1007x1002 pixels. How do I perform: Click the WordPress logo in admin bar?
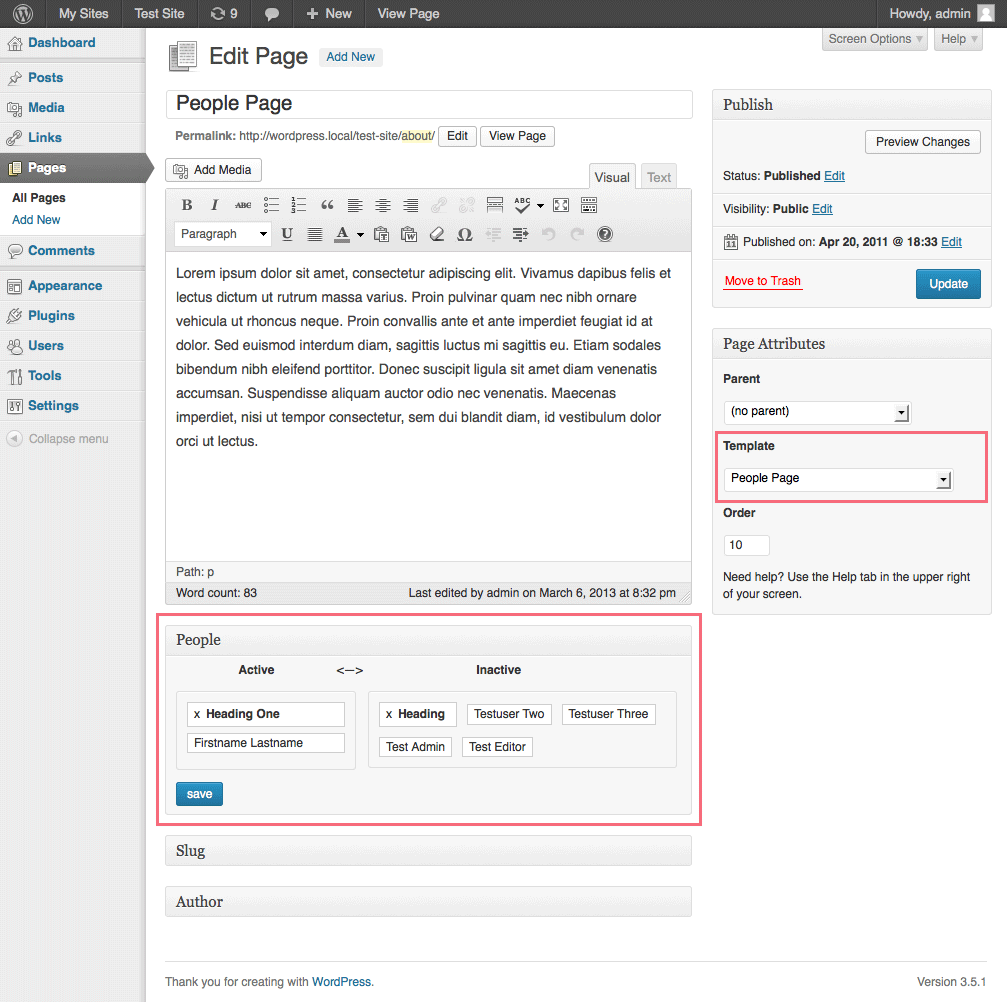[23, 13]
